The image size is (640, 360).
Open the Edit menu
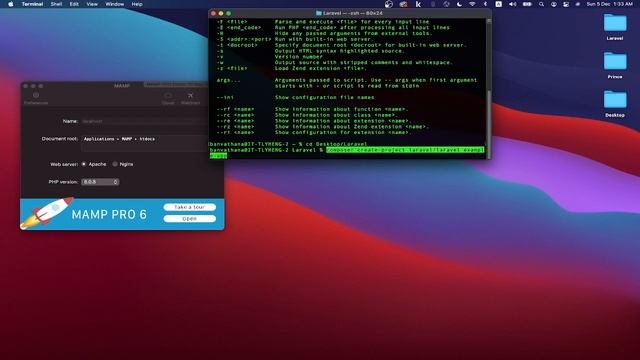point(74,4)
